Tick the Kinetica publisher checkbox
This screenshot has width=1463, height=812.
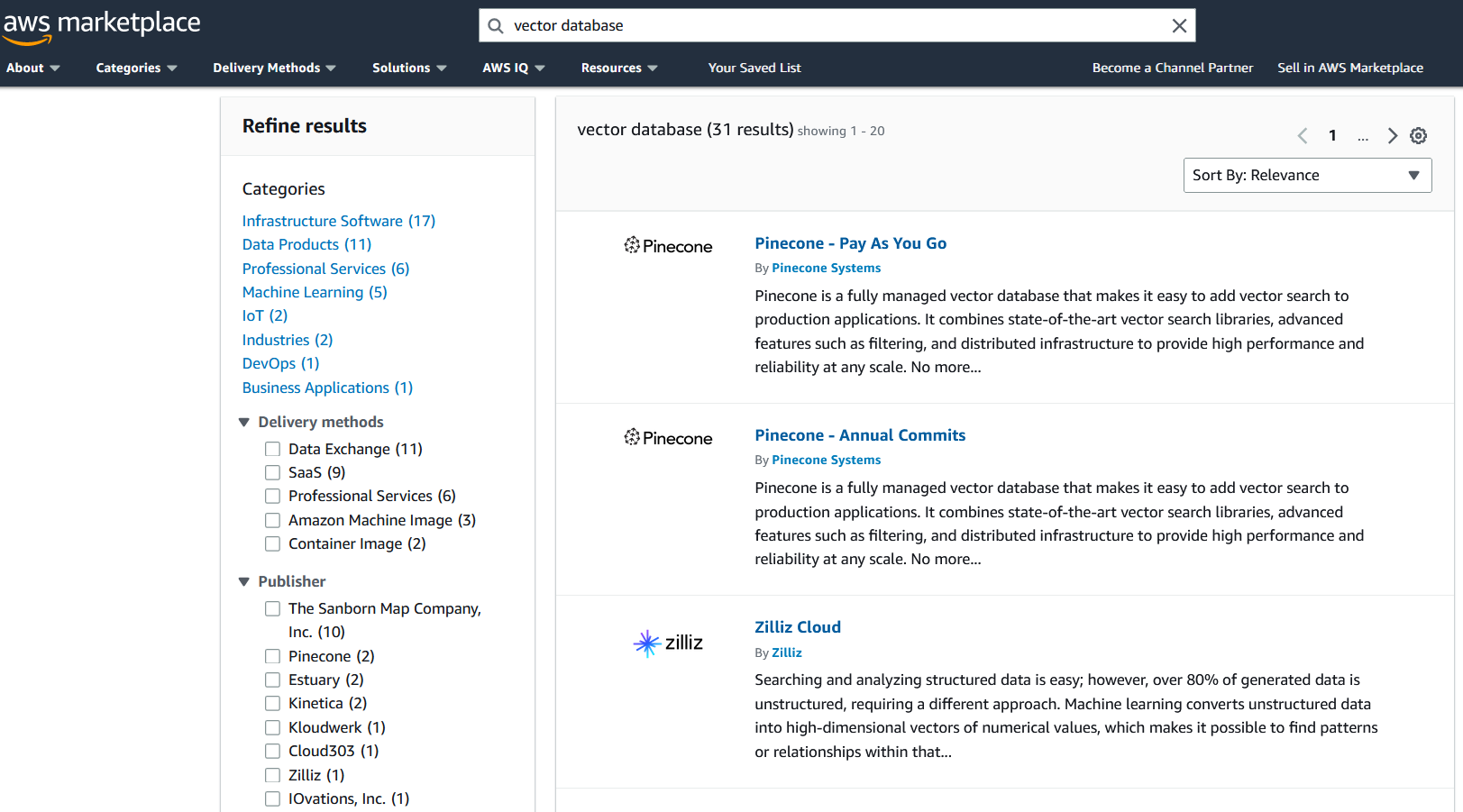point(272,703)
